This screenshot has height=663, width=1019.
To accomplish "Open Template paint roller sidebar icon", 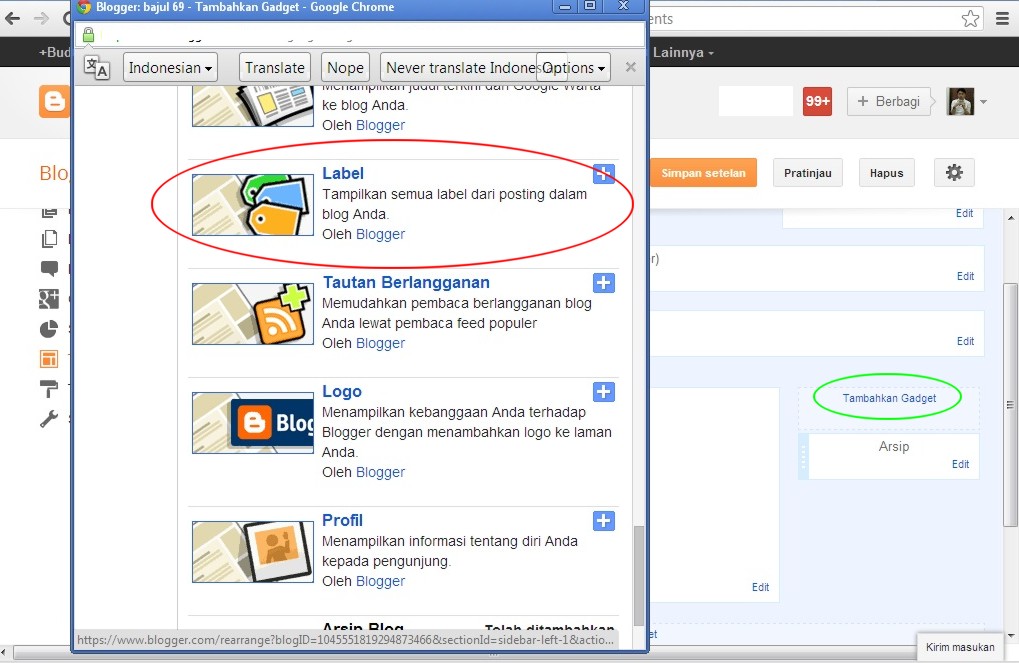I will coord(49,389).
